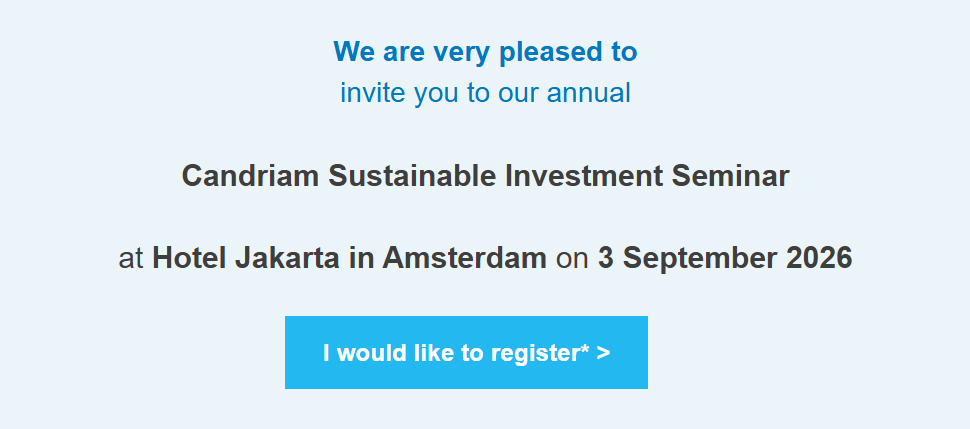
Task: Click the arrow on the register button
Action: [603, 353]
